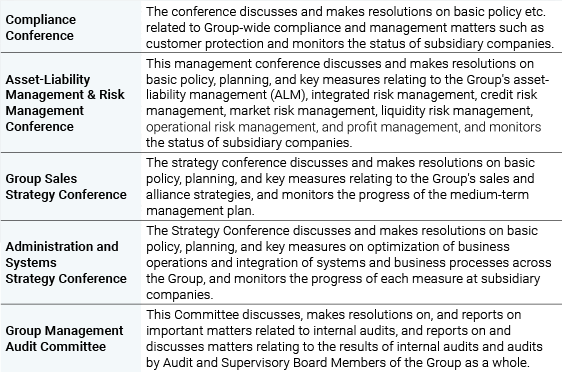Click the phrase 'integrated risk management'

point(393,95)
